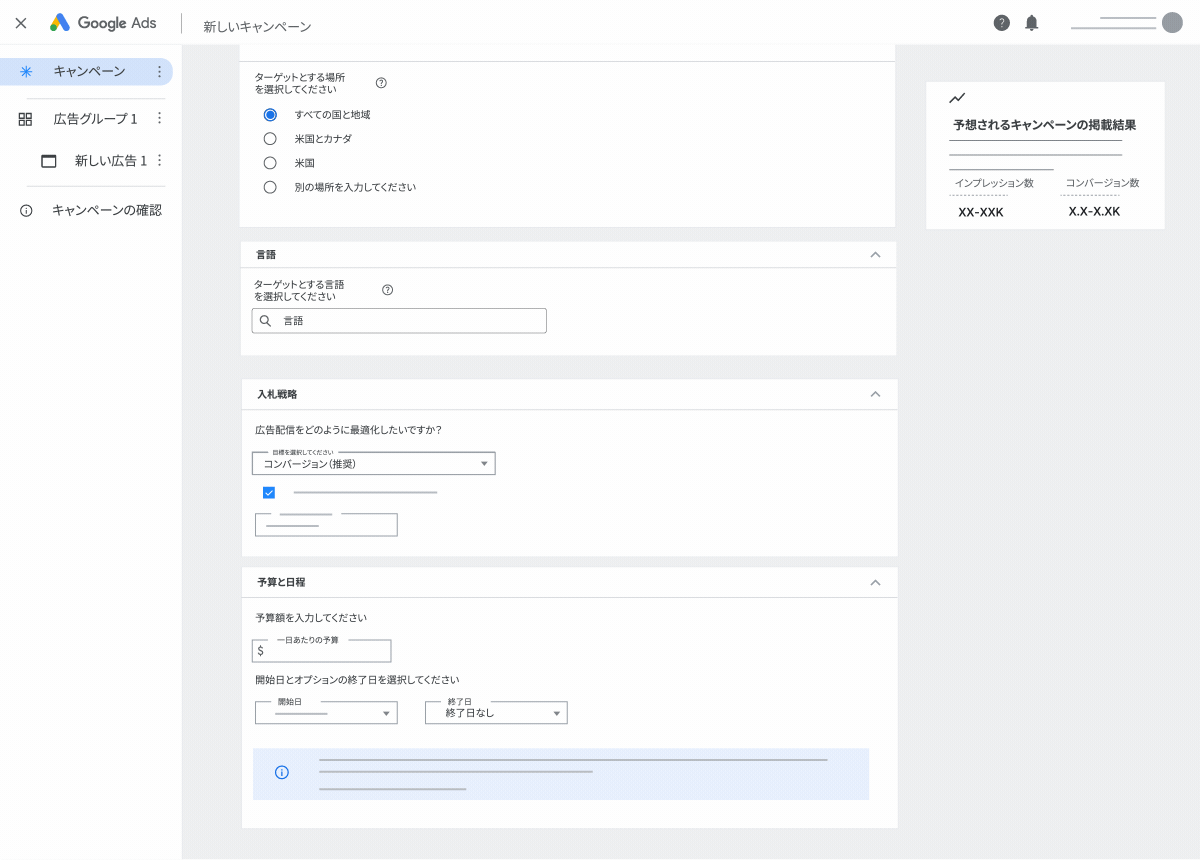Select the すべての国と地域 radio button
This screenshot has height=860, width=1200.
pos(270,115)
